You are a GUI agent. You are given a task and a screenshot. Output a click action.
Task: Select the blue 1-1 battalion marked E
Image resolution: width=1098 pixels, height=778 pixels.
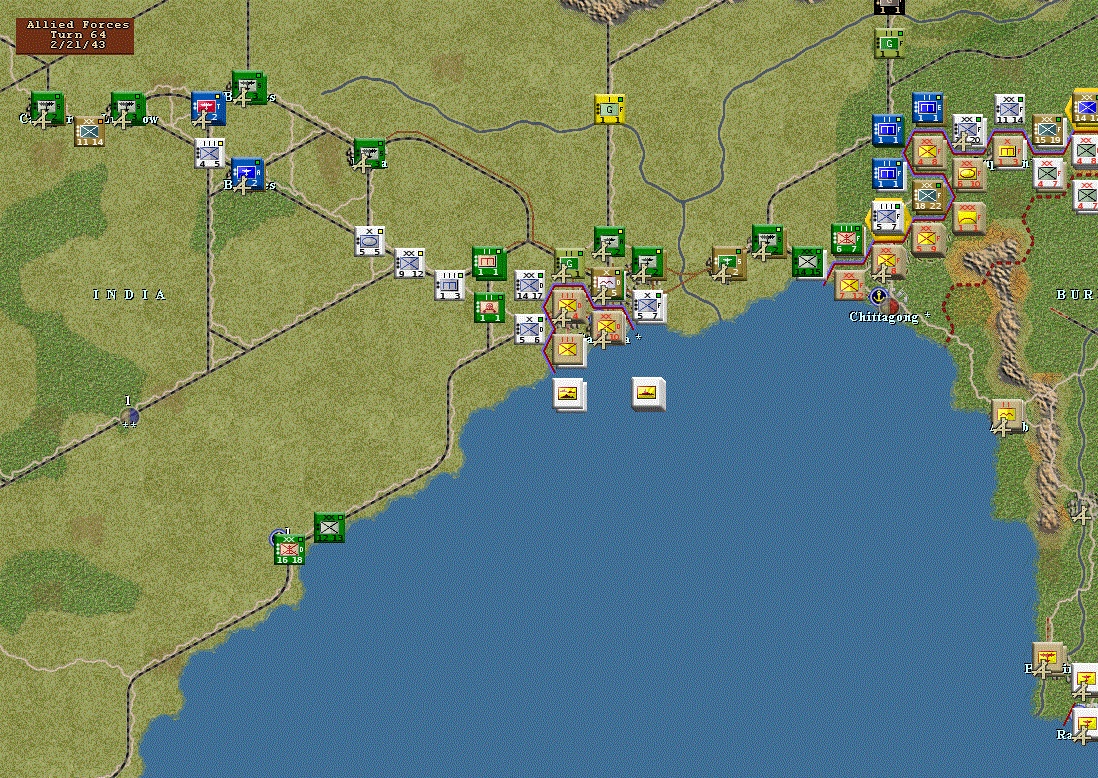click(x=929, y=109)
